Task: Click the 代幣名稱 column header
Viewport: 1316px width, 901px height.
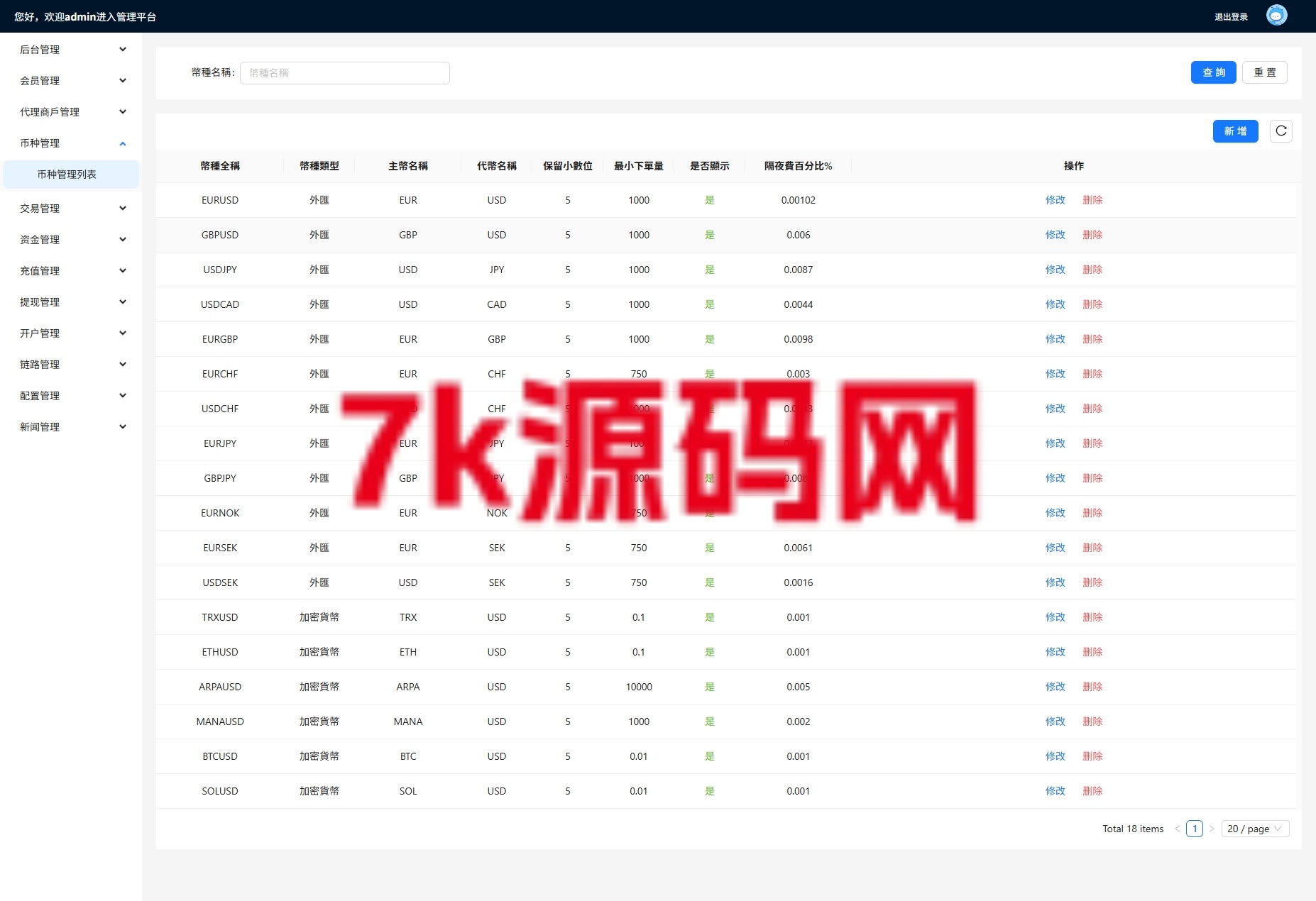Action: [497, 166]
